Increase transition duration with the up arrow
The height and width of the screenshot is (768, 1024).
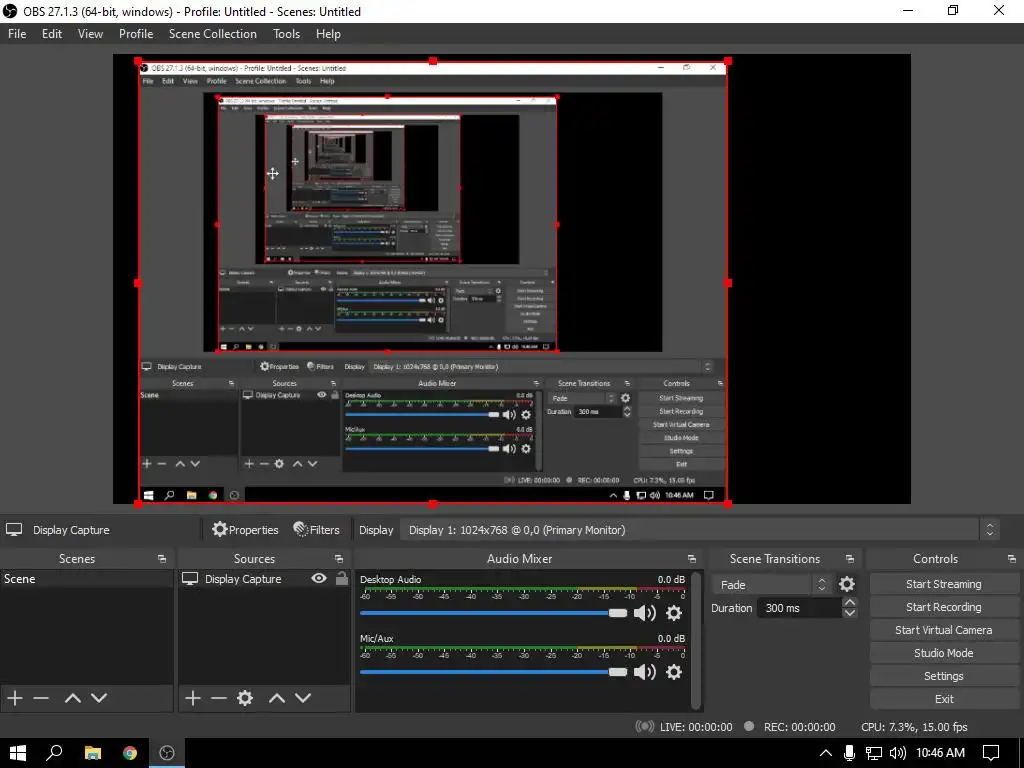(x=850, y=603)
